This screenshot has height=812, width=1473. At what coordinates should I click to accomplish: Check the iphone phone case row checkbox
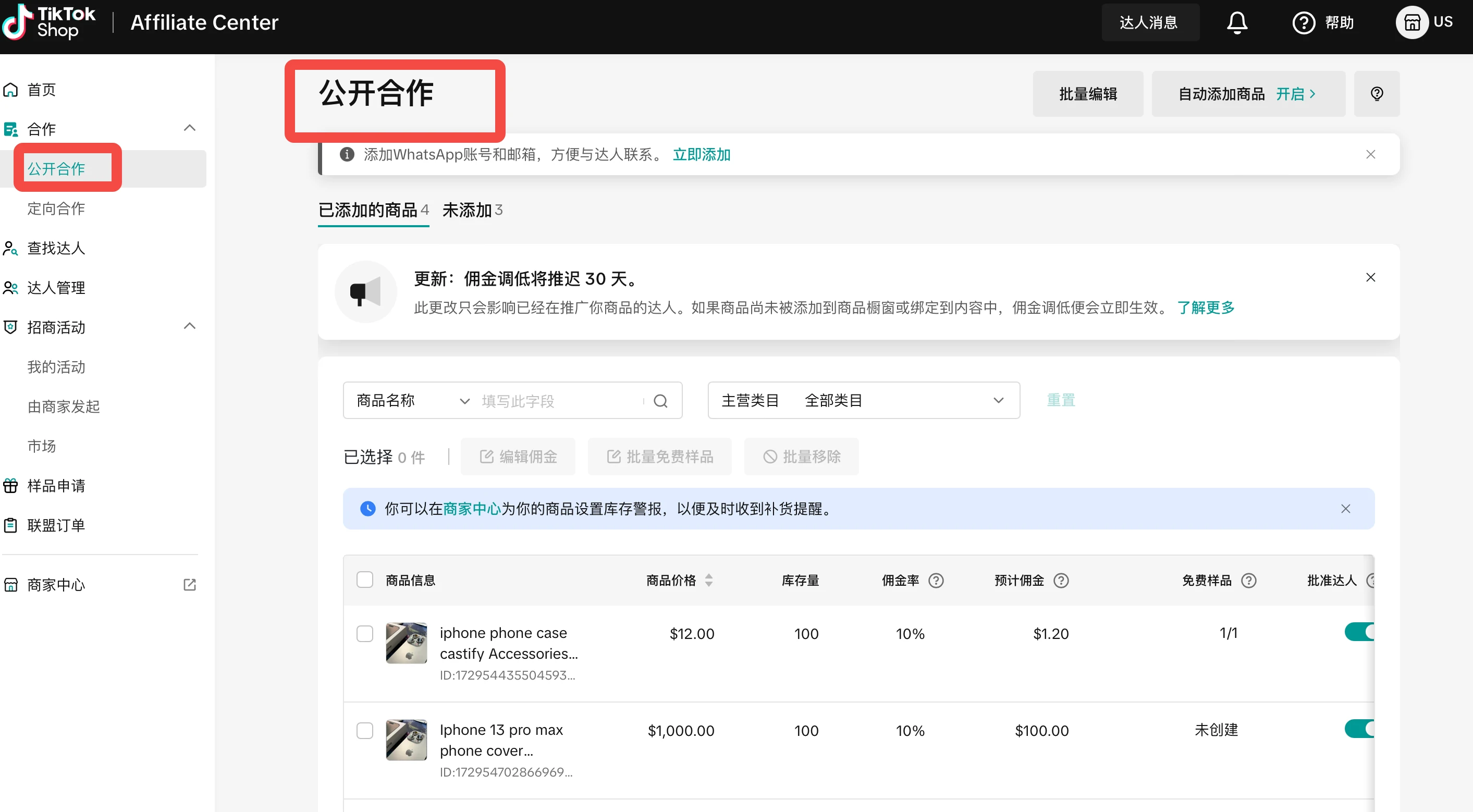[365, 634]
